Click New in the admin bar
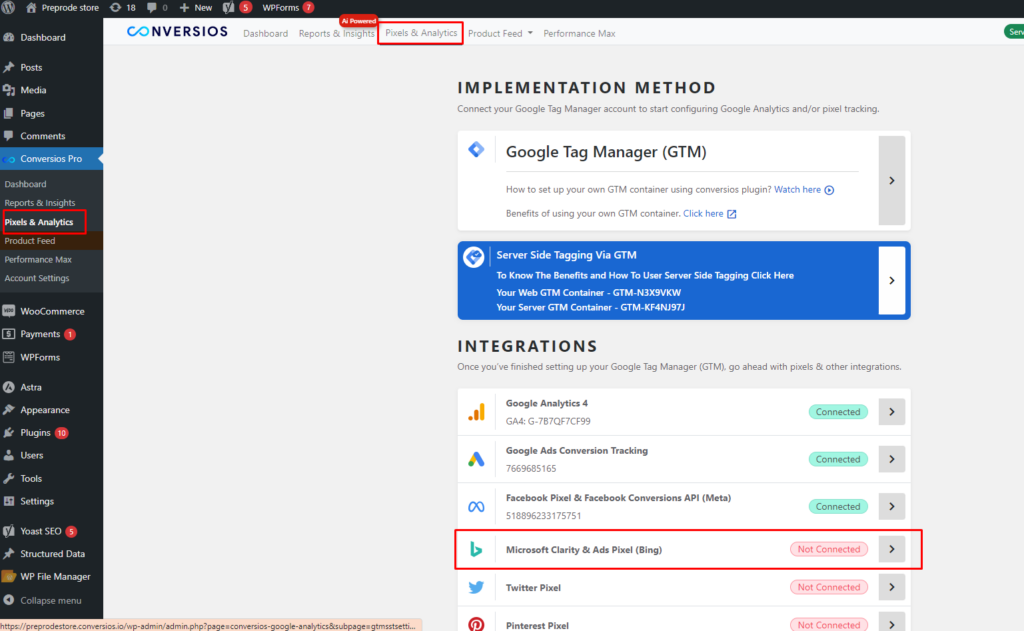Image resolution: width=1024 pixels, height=631 pixels. click(196, 8)
